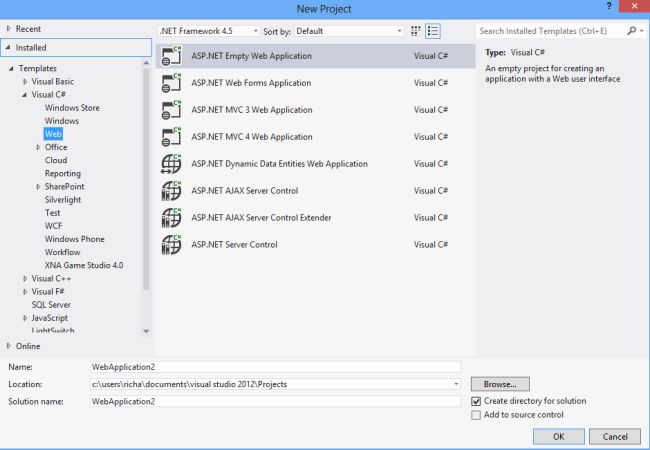Enable Add to source control checkbox

[x=476, y=415]
